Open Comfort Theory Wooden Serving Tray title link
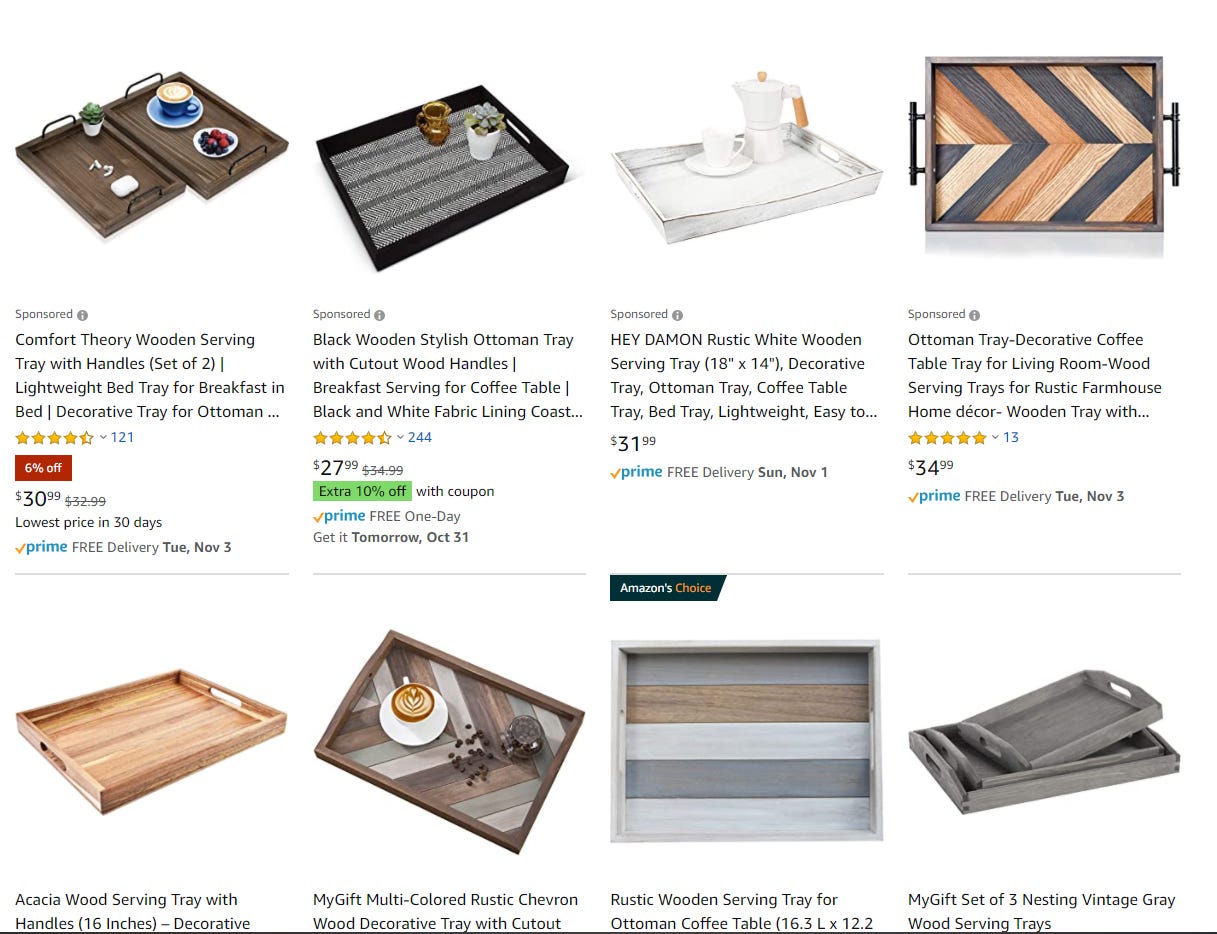 coord(151,375)
